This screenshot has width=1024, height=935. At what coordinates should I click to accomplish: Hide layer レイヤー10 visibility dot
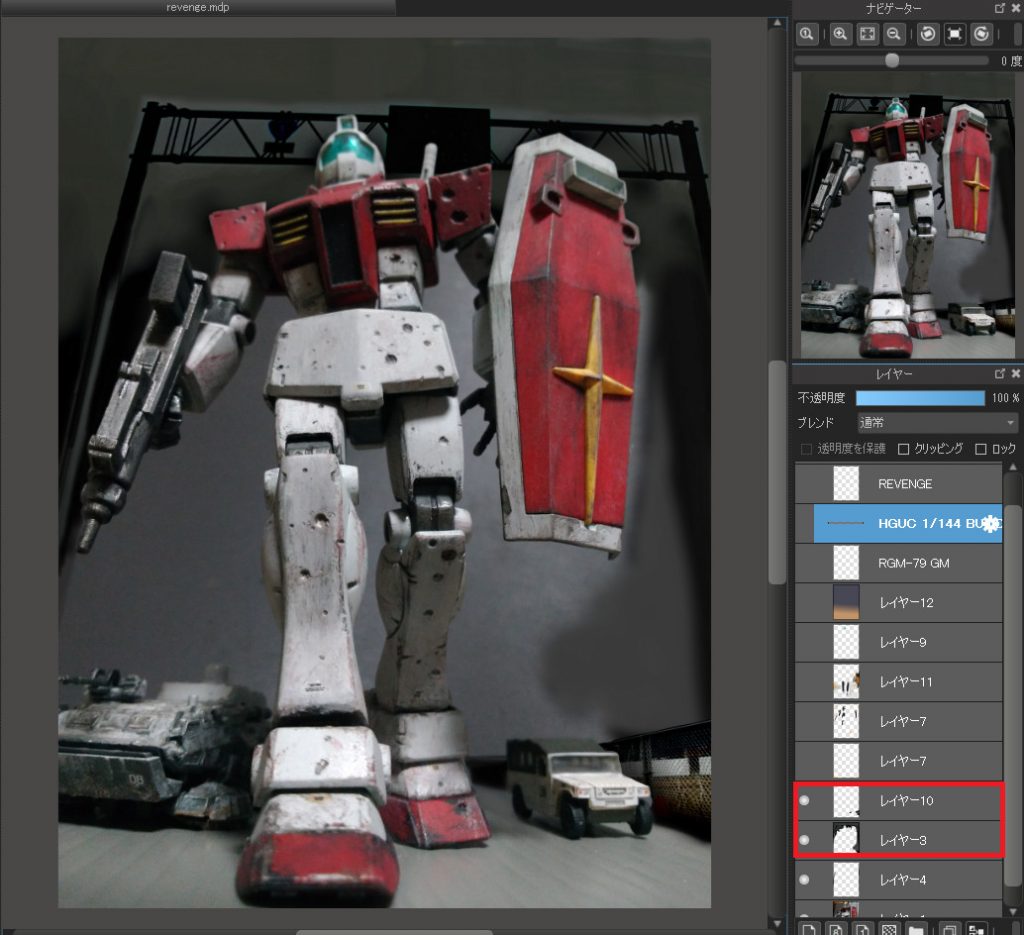[805, 801]
